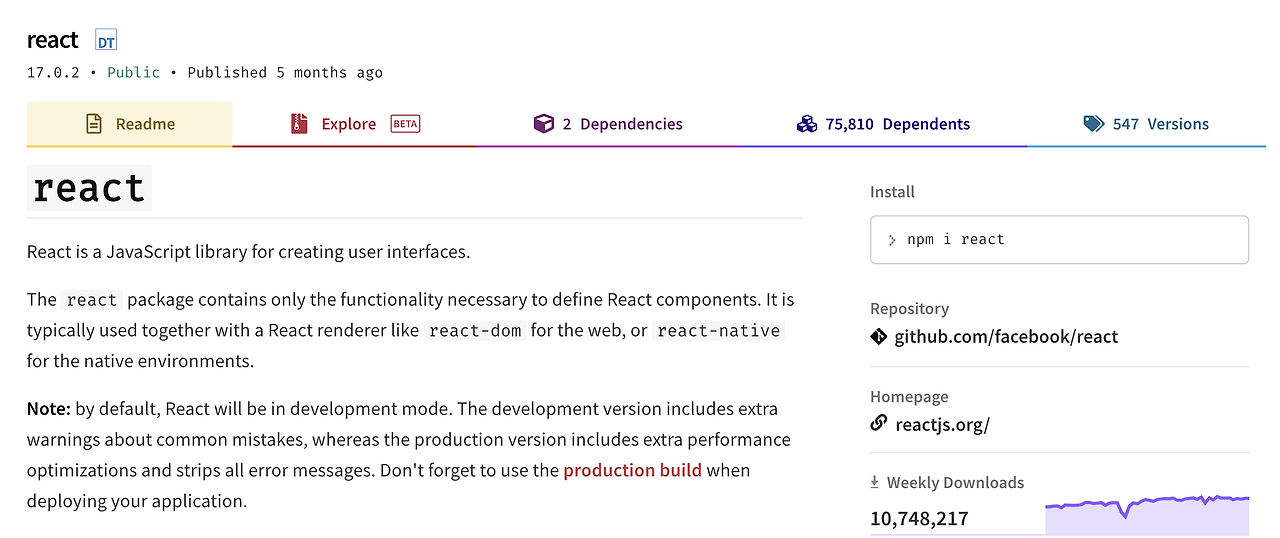The image size is (1280, 538).
Task: Click the Dependents boxes icon
Action: pos(807,124)
